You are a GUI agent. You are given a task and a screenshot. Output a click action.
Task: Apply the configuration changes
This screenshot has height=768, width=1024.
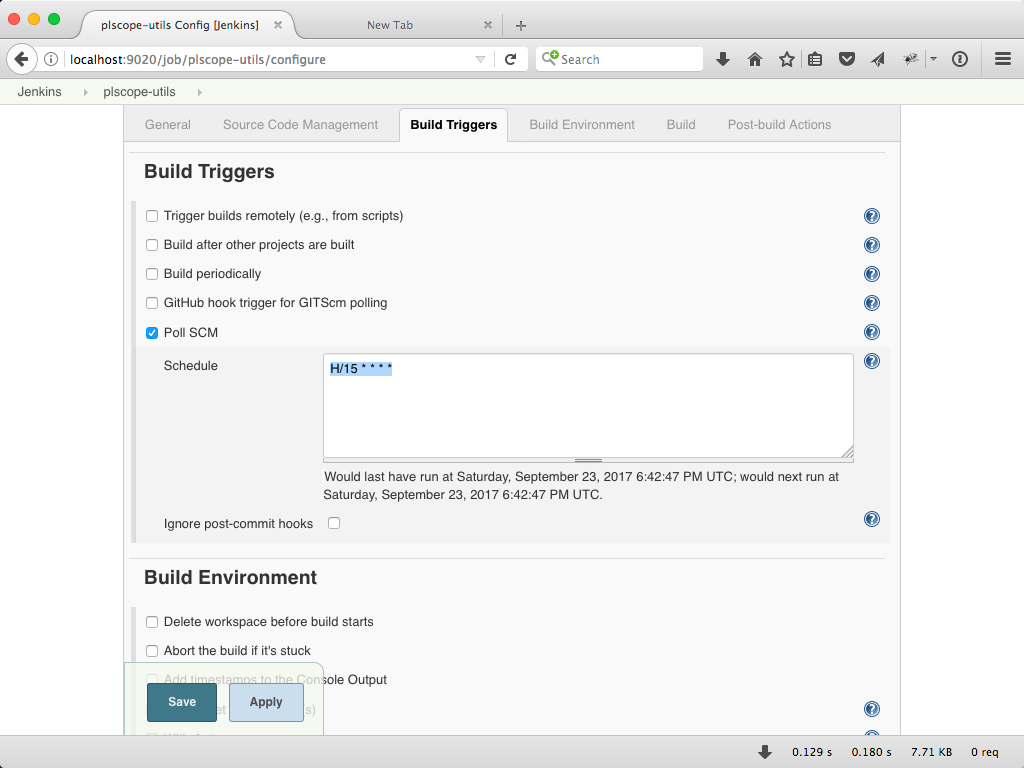pos(266,702)
